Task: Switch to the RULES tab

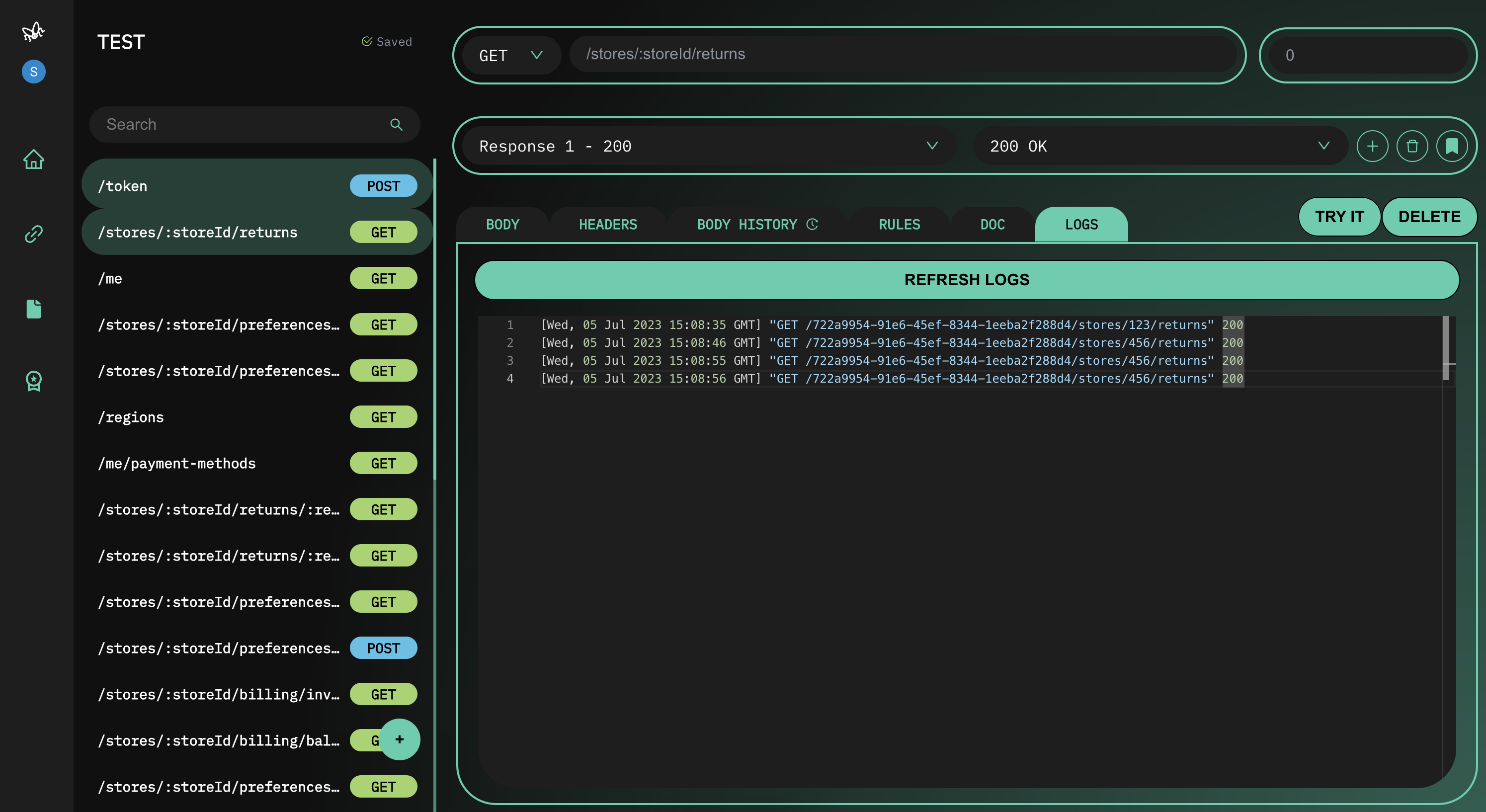Action: [x=898, y=224]
